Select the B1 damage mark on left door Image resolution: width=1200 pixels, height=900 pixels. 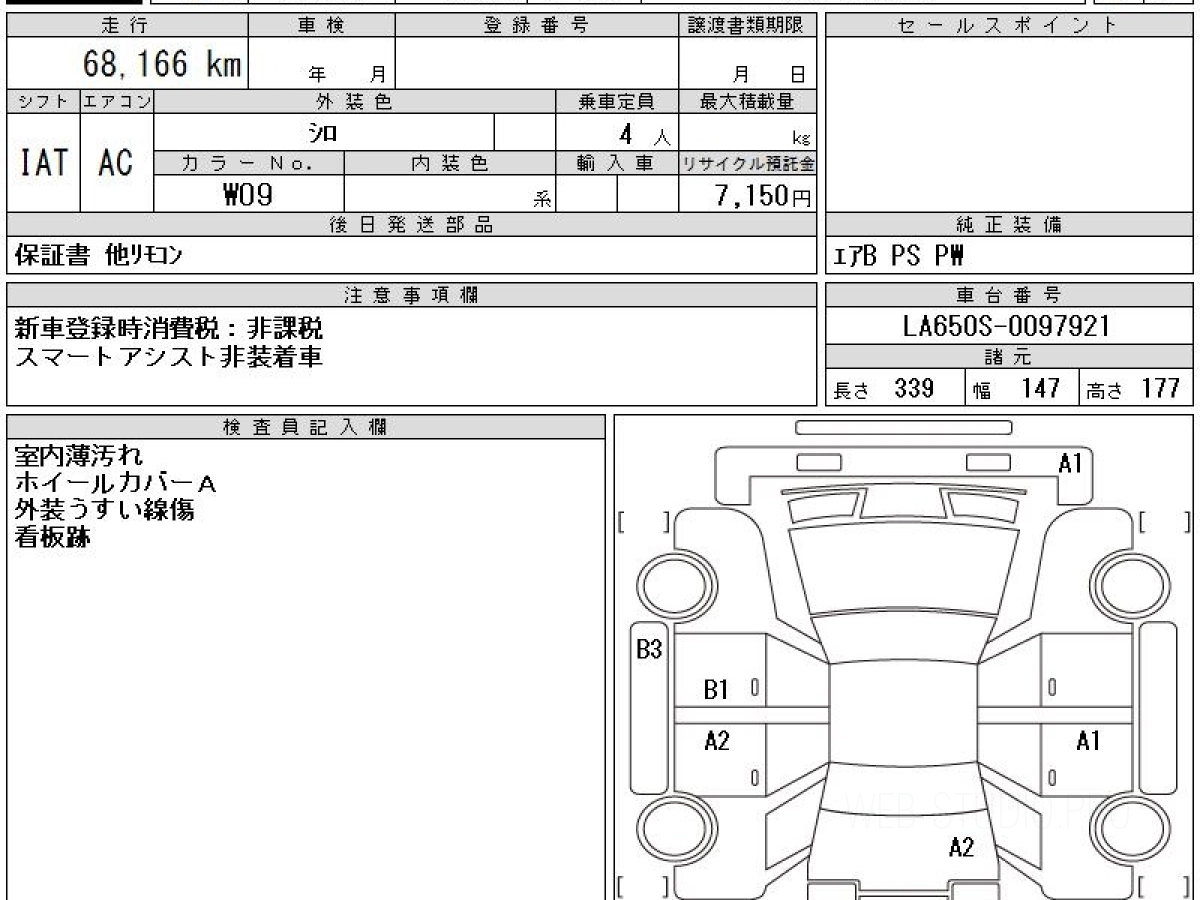716,689
